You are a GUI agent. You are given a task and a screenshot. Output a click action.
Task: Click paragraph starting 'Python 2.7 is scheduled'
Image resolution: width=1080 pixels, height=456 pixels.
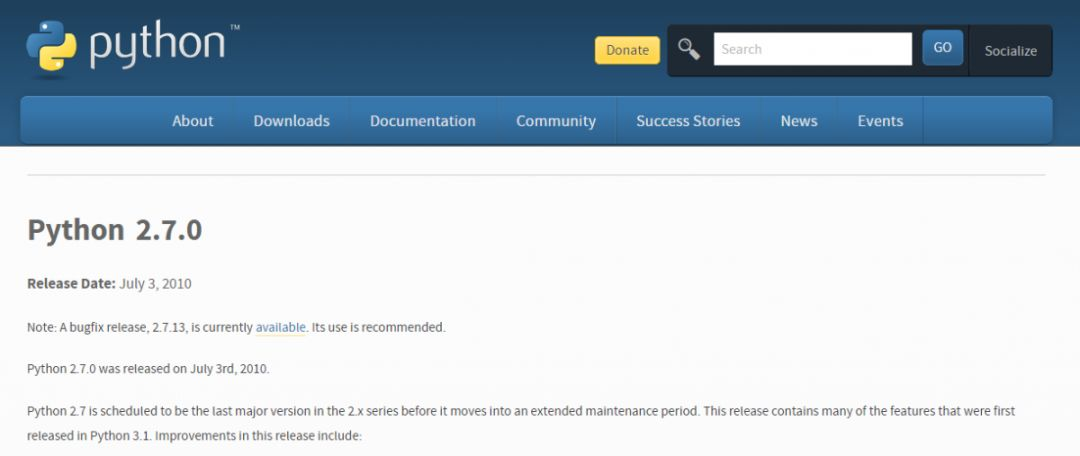click(521, 424)
